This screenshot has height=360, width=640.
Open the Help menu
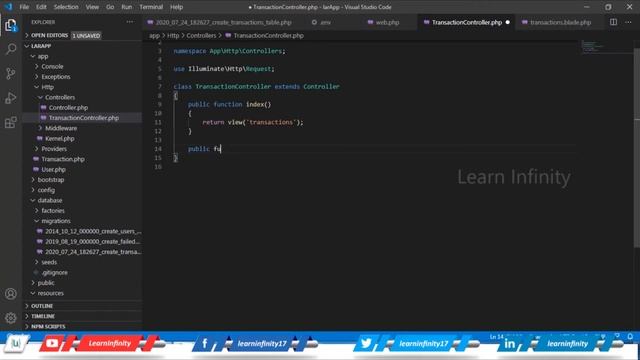[176, 7]
